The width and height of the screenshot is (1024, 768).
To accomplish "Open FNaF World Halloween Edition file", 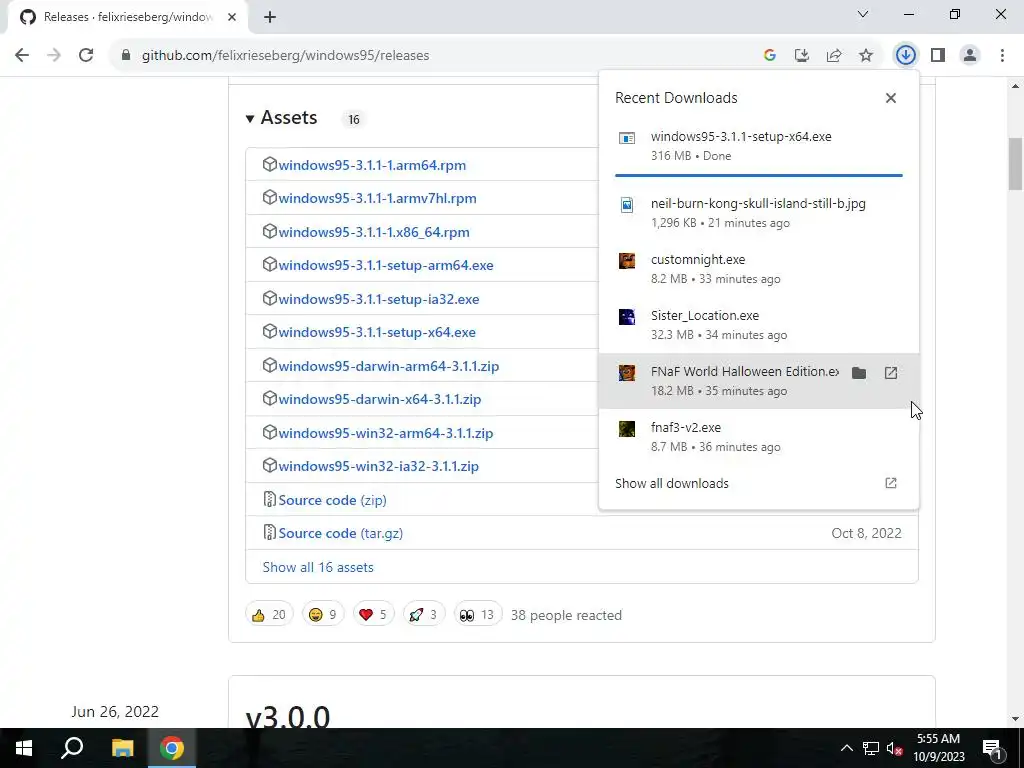I will click(x=891, y=373).
